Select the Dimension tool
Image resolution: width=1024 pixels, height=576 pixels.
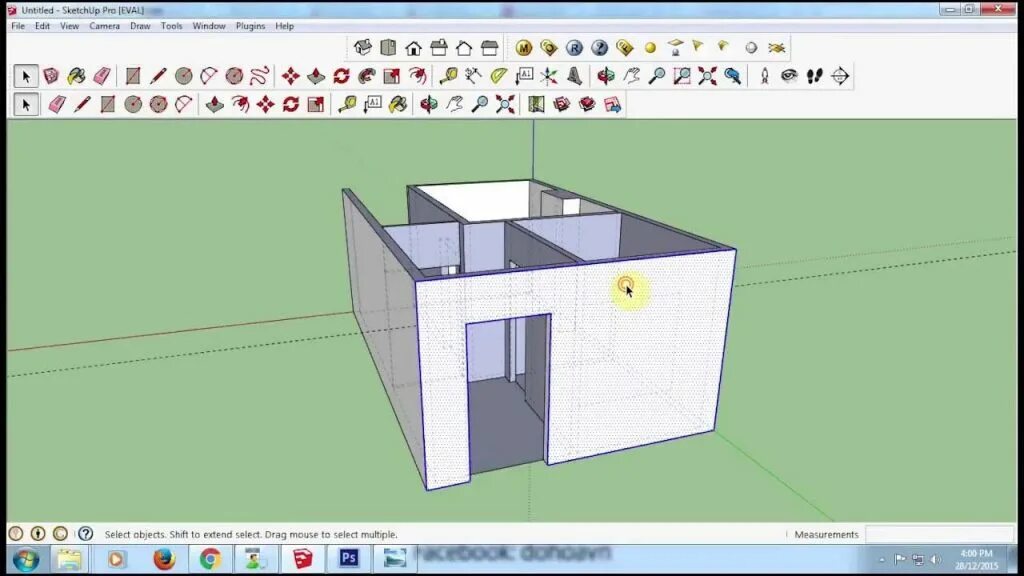473,76
